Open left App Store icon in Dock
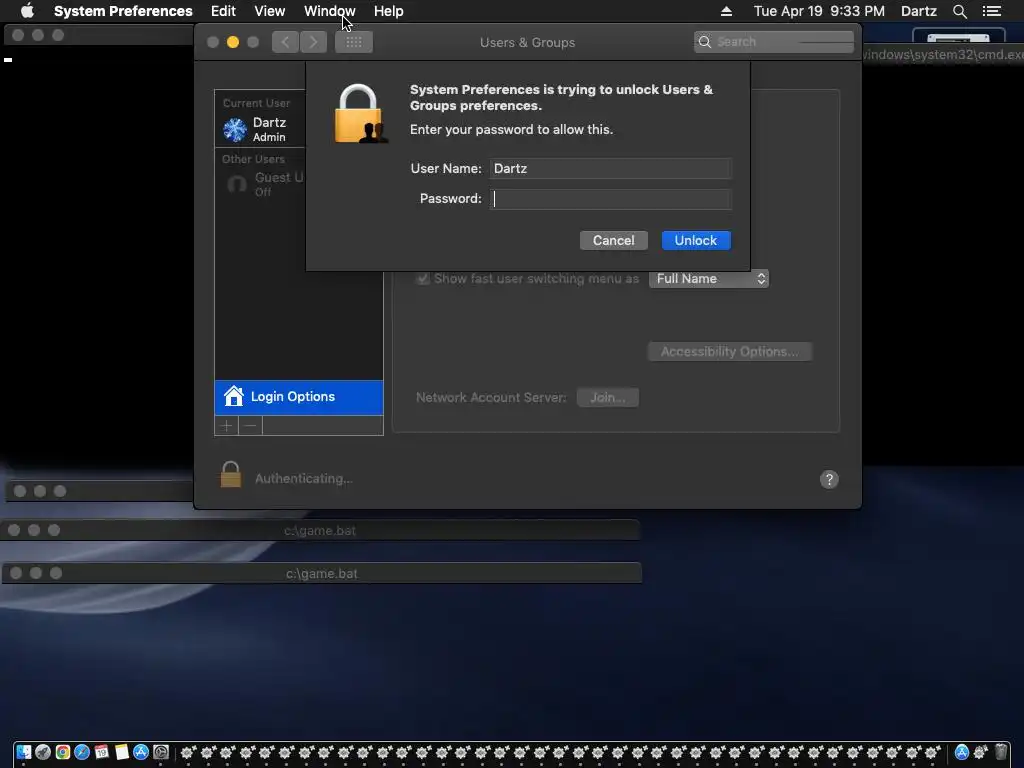 (x=141, y=752)
